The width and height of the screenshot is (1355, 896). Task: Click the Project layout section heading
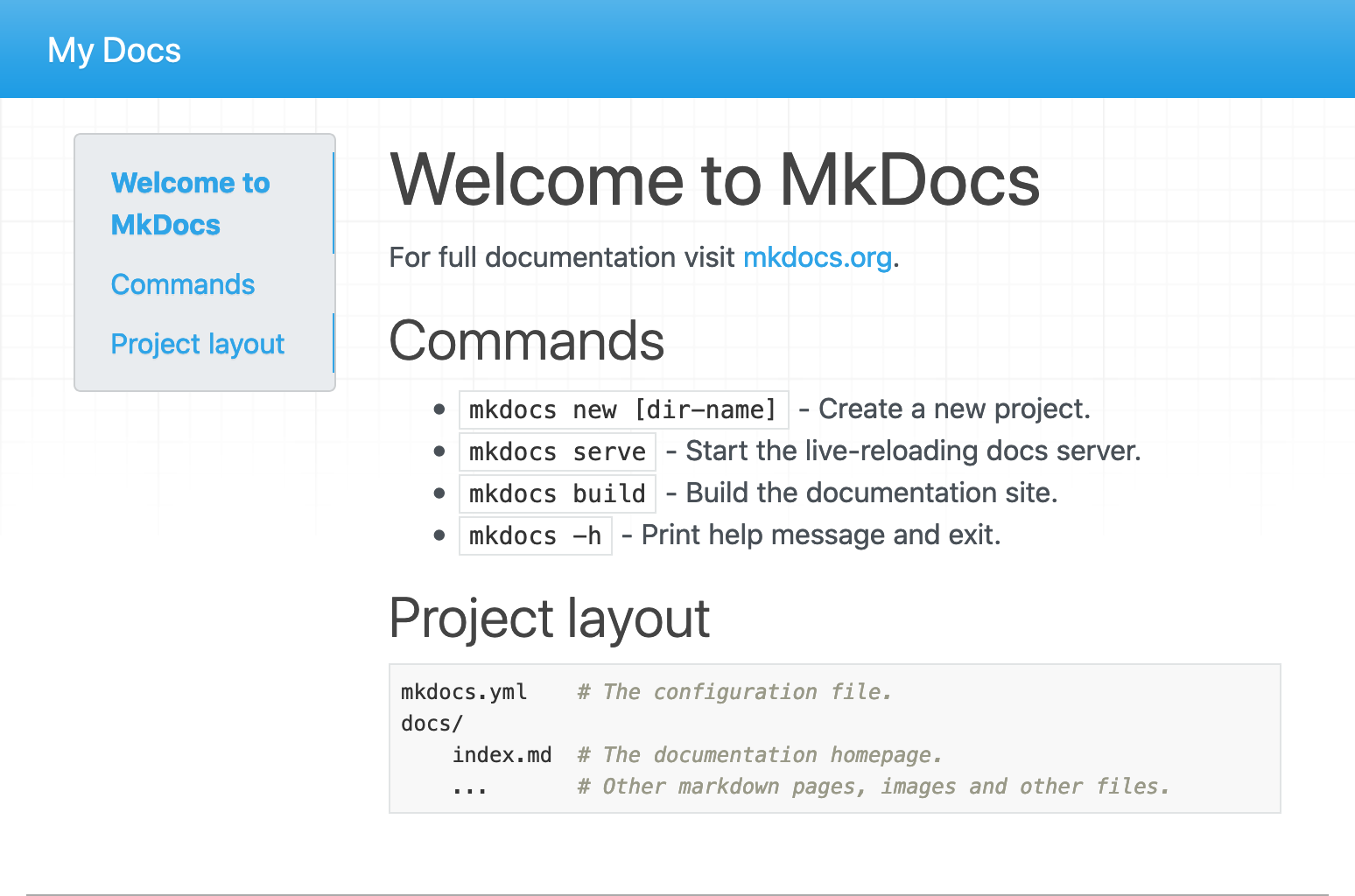point(550,619)
